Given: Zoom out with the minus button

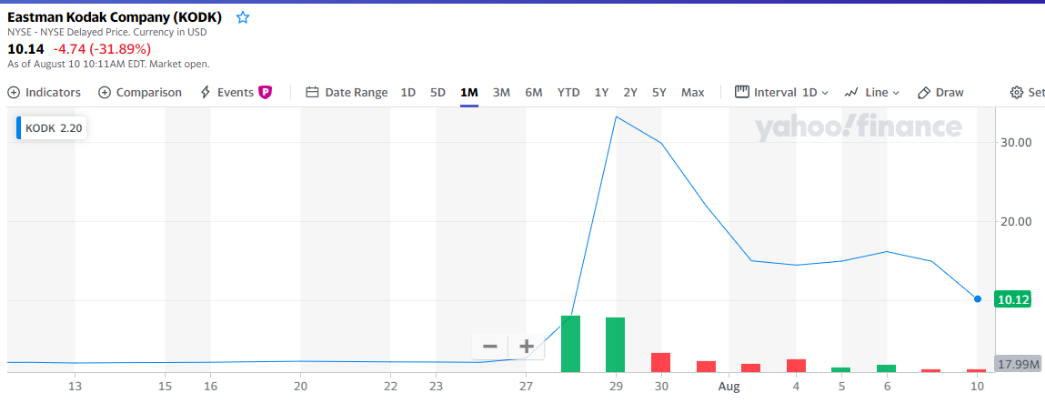Looking at the screenshot, I should pos(490,346).
